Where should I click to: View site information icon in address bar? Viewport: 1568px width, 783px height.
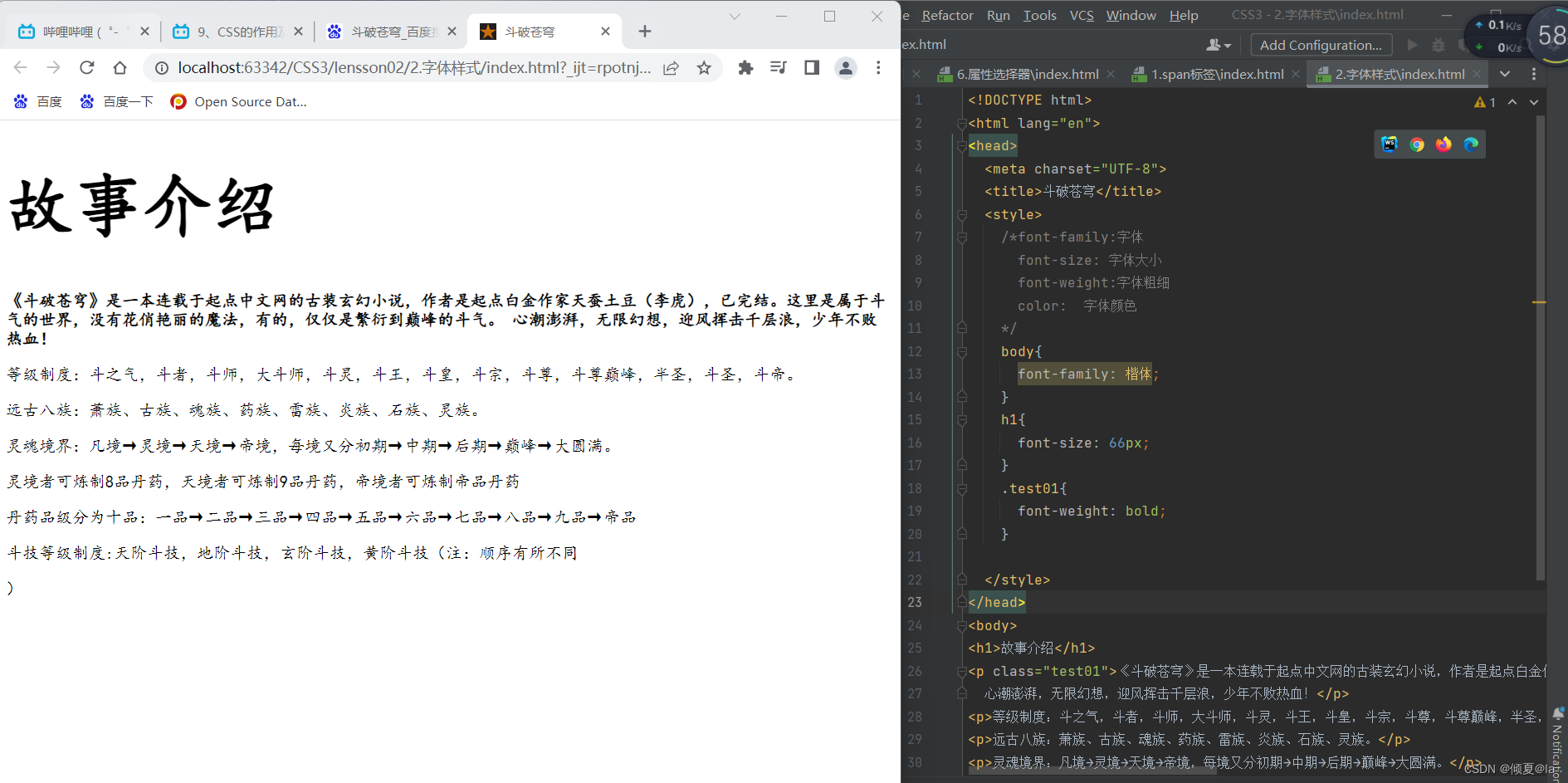coord(162,68)
